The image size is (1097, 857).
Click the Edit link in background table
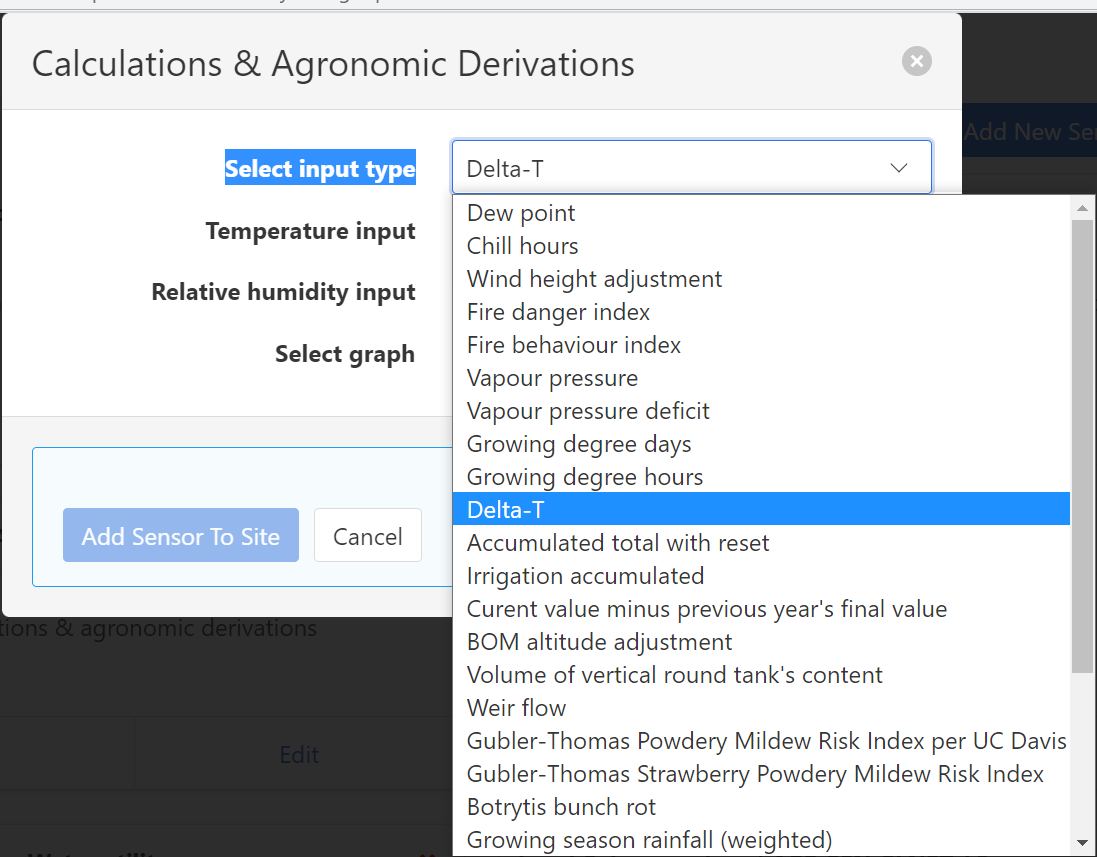[299, 755]
